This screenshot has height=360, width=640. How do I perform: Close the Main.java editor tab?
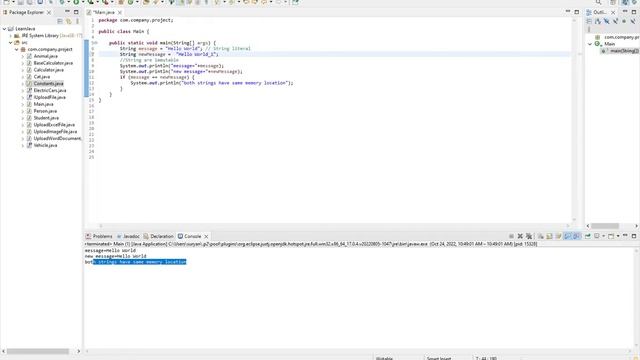(x=120, y=13)
